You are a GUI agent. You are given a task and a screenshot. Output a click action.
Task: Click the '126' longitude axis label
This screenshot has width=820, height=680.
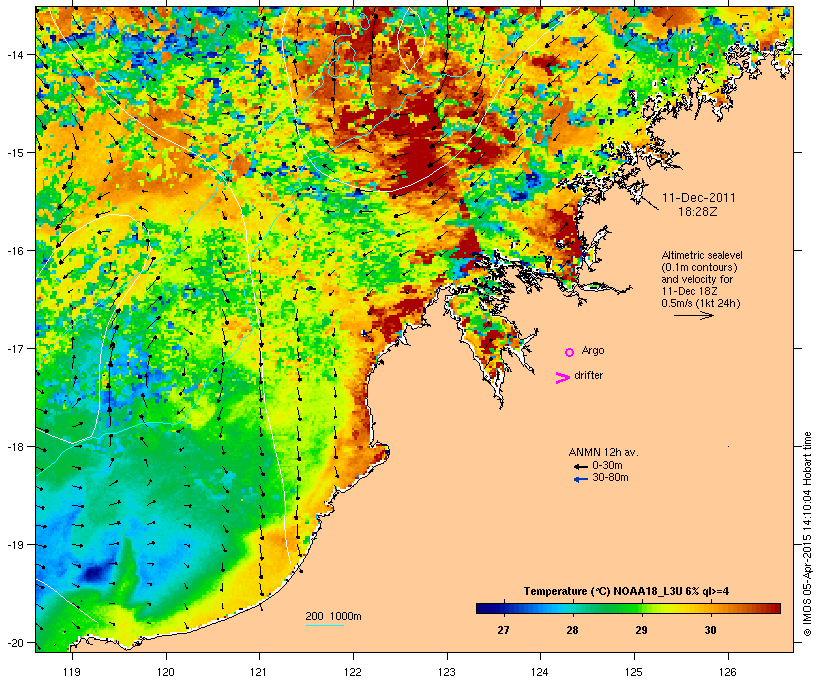(x=728, y=672)
